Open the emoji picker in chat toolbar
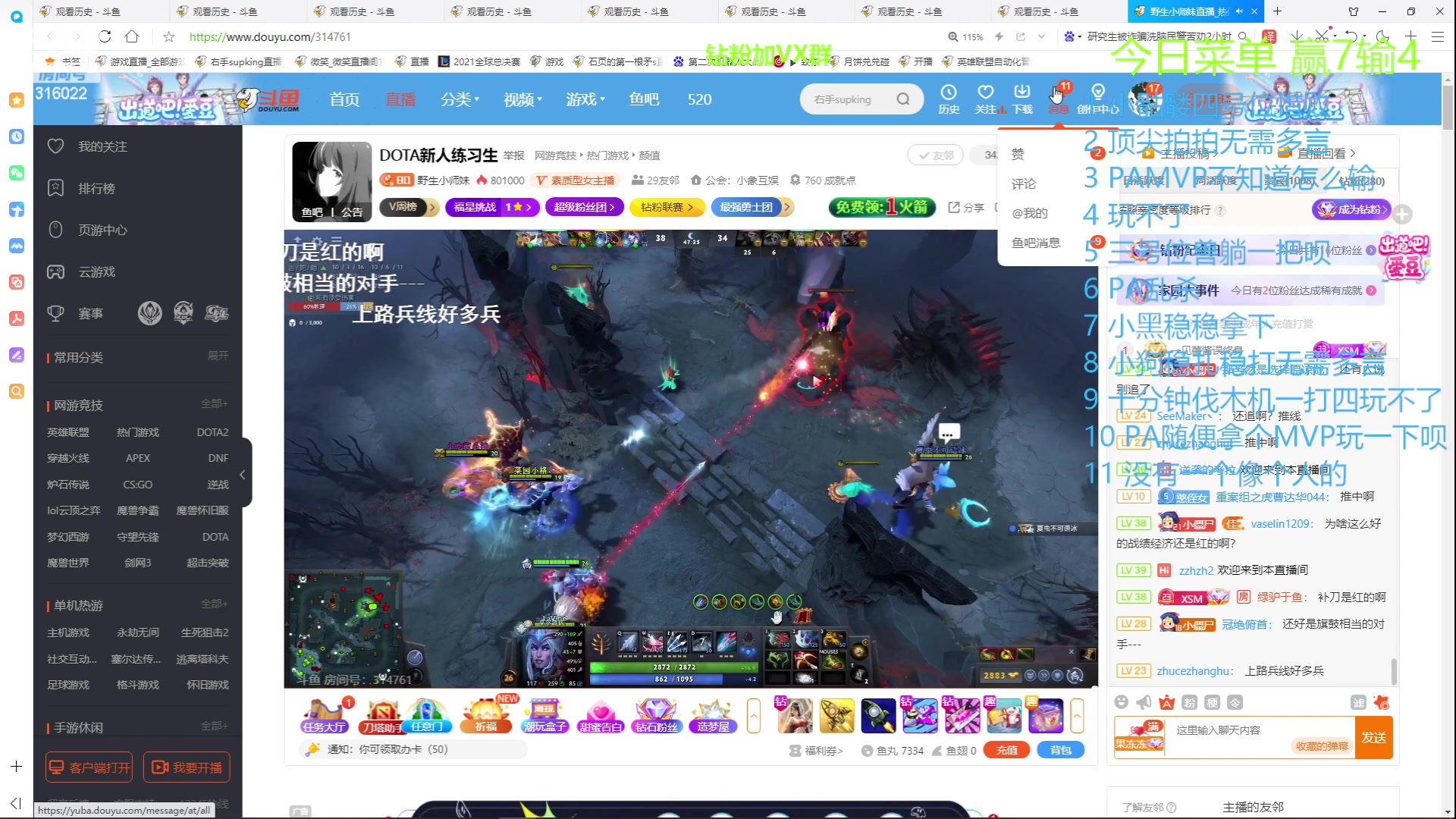1456x819 pixels. pyautogui.click(x=1122, y=702)
